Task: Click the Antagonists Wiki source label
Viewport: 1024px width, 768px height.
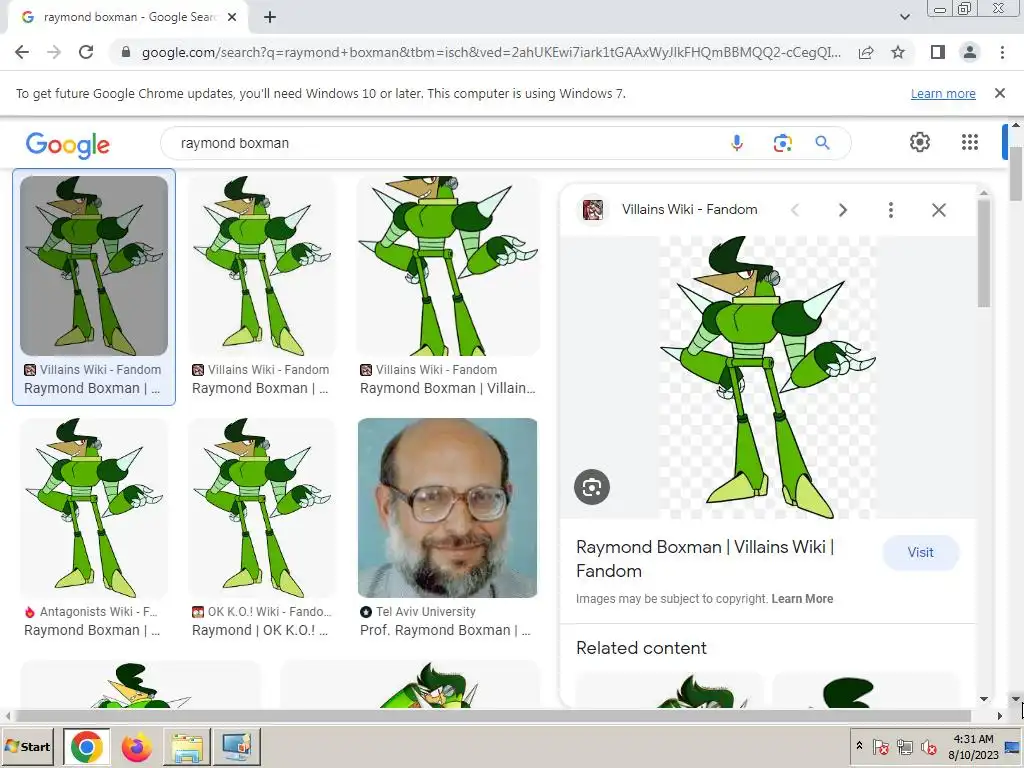Action: (98, 612)
